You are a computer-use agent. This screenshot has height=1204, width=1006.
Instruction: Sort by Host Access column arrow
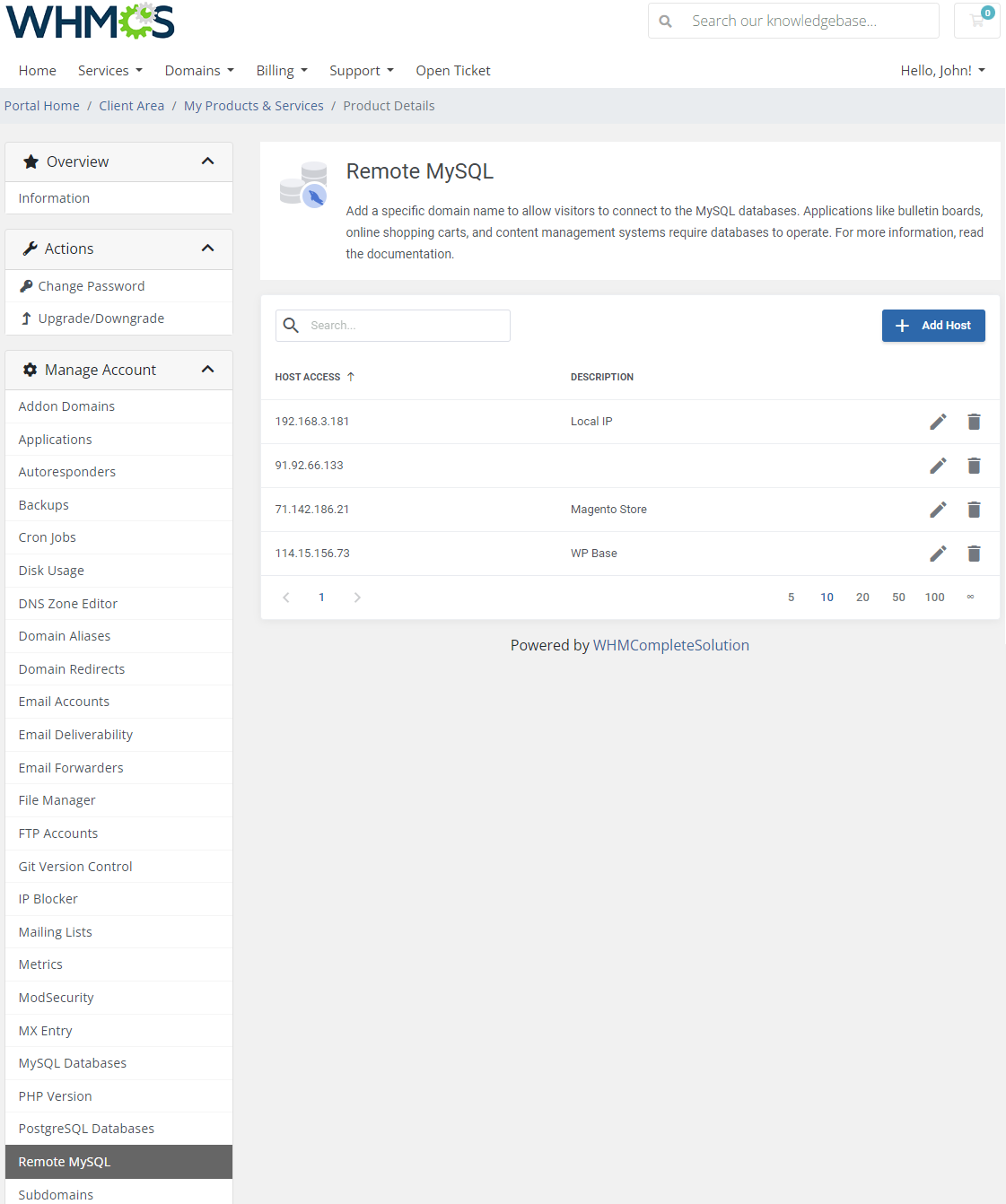click(x=351, y=377)
